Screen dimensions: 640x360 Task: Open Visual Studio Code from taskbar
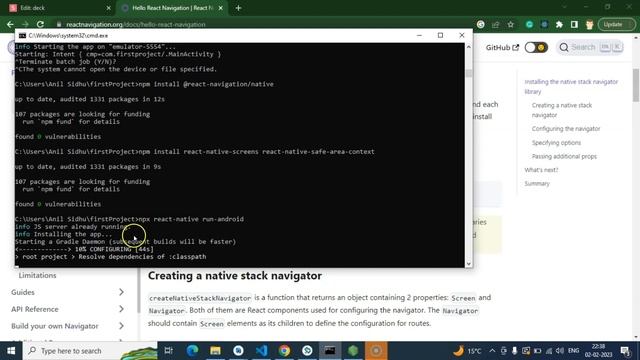tap(261, 351)
